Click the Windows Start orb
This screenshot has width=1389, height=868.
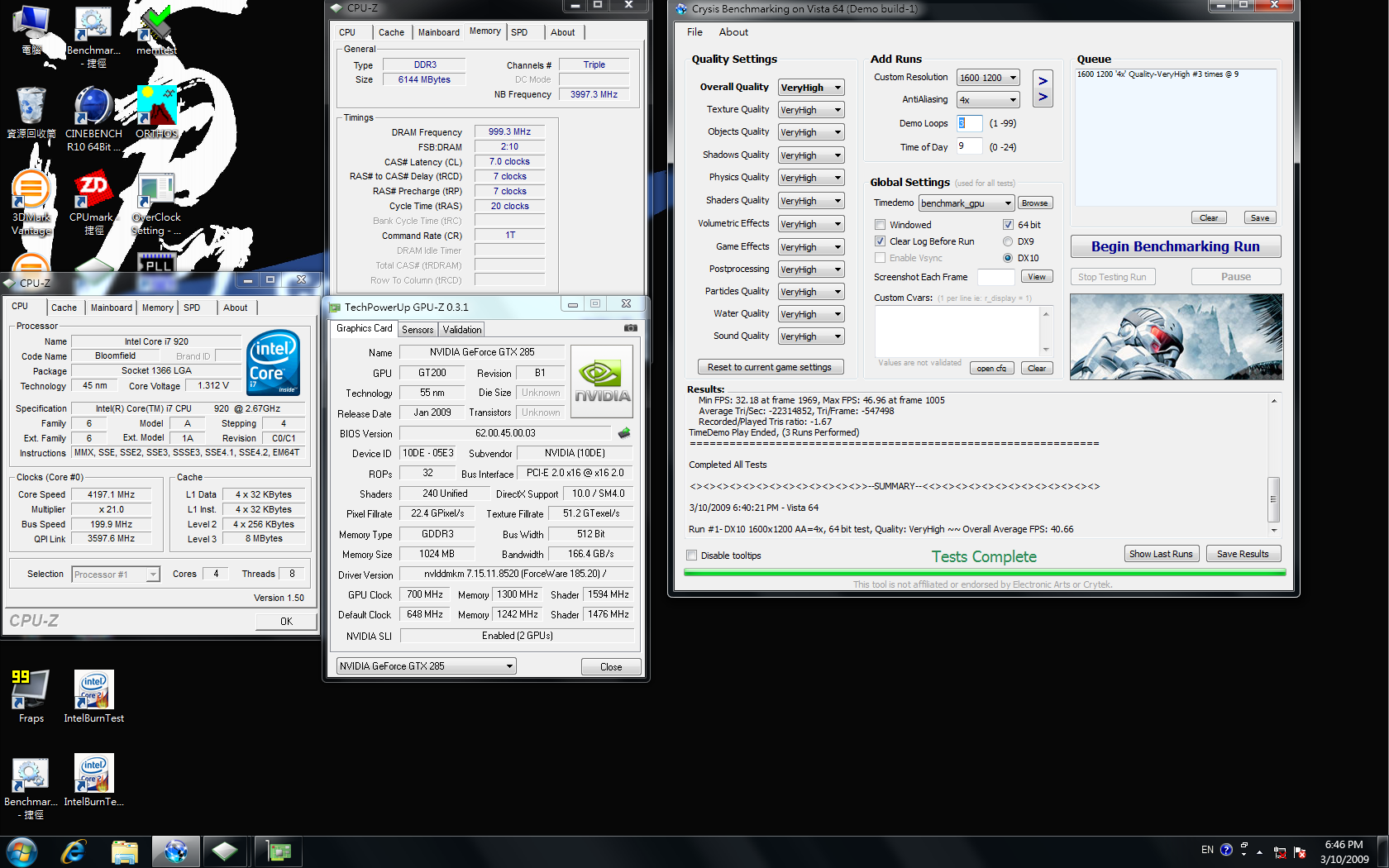pyautogui.click(x=21, y=851)
